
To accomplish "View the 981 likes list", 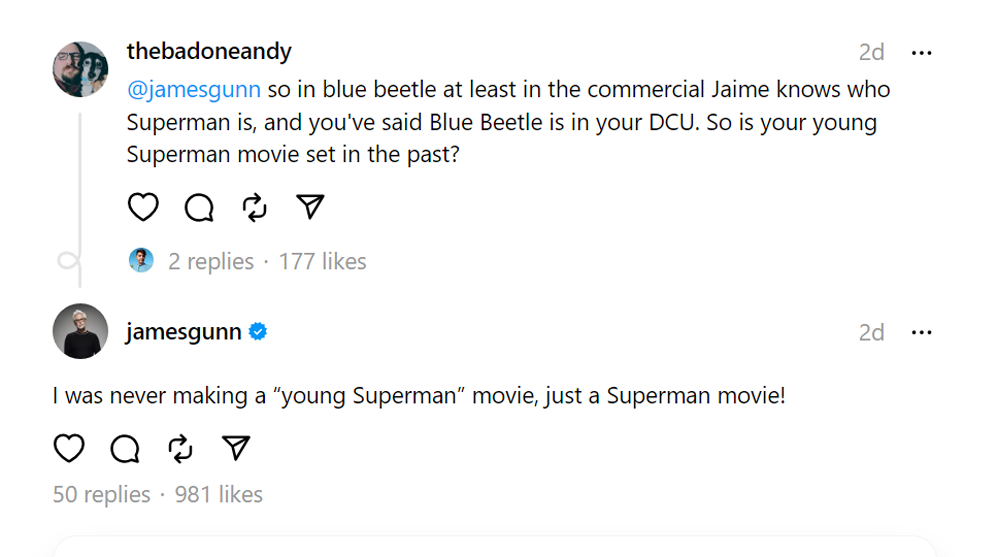I will click(x=219, y=494).
